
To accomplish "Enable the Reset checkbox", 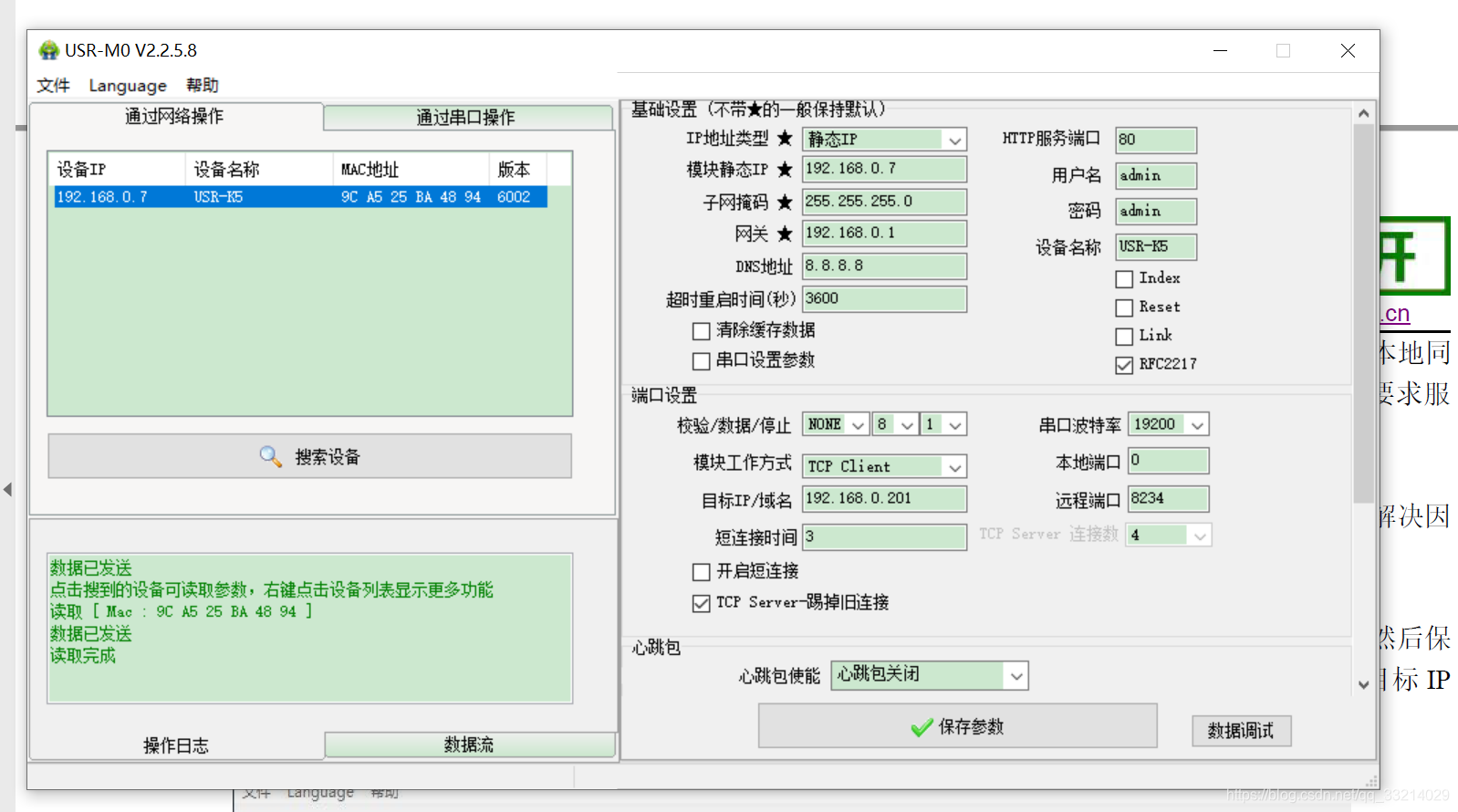I will pos(1124,308).
